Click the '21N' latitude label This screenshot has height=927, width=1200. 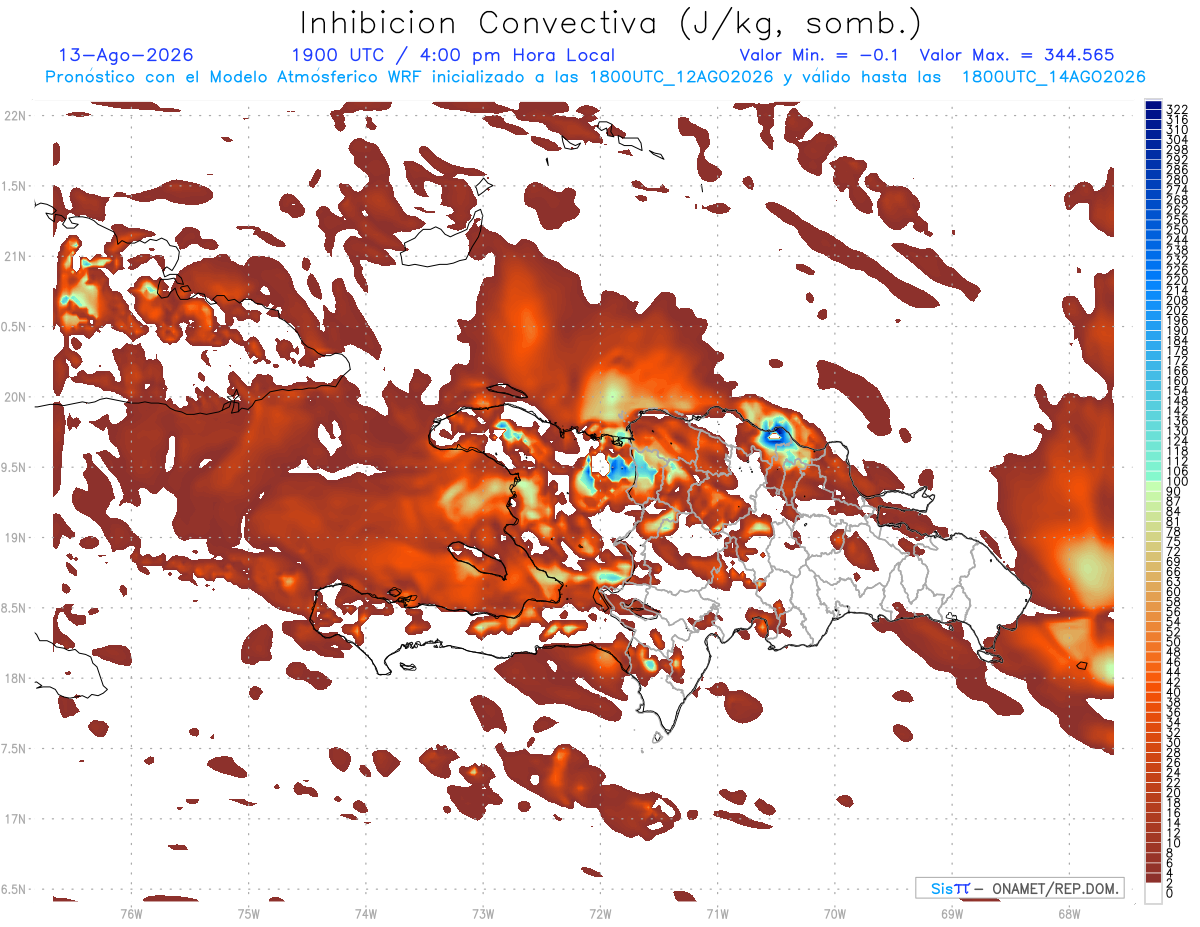click(x=16, y=257)
